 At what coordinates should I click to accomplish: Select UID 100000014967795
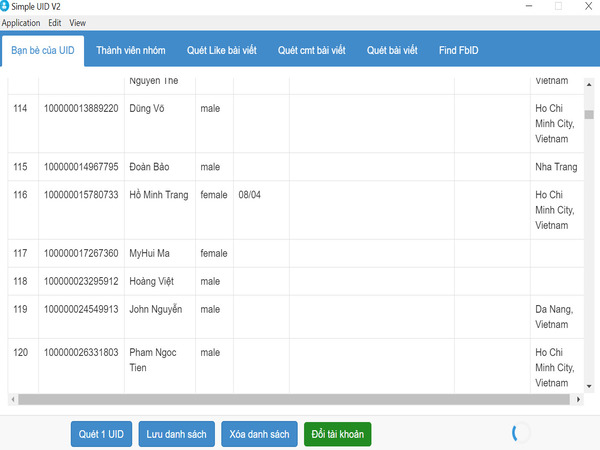81,167
